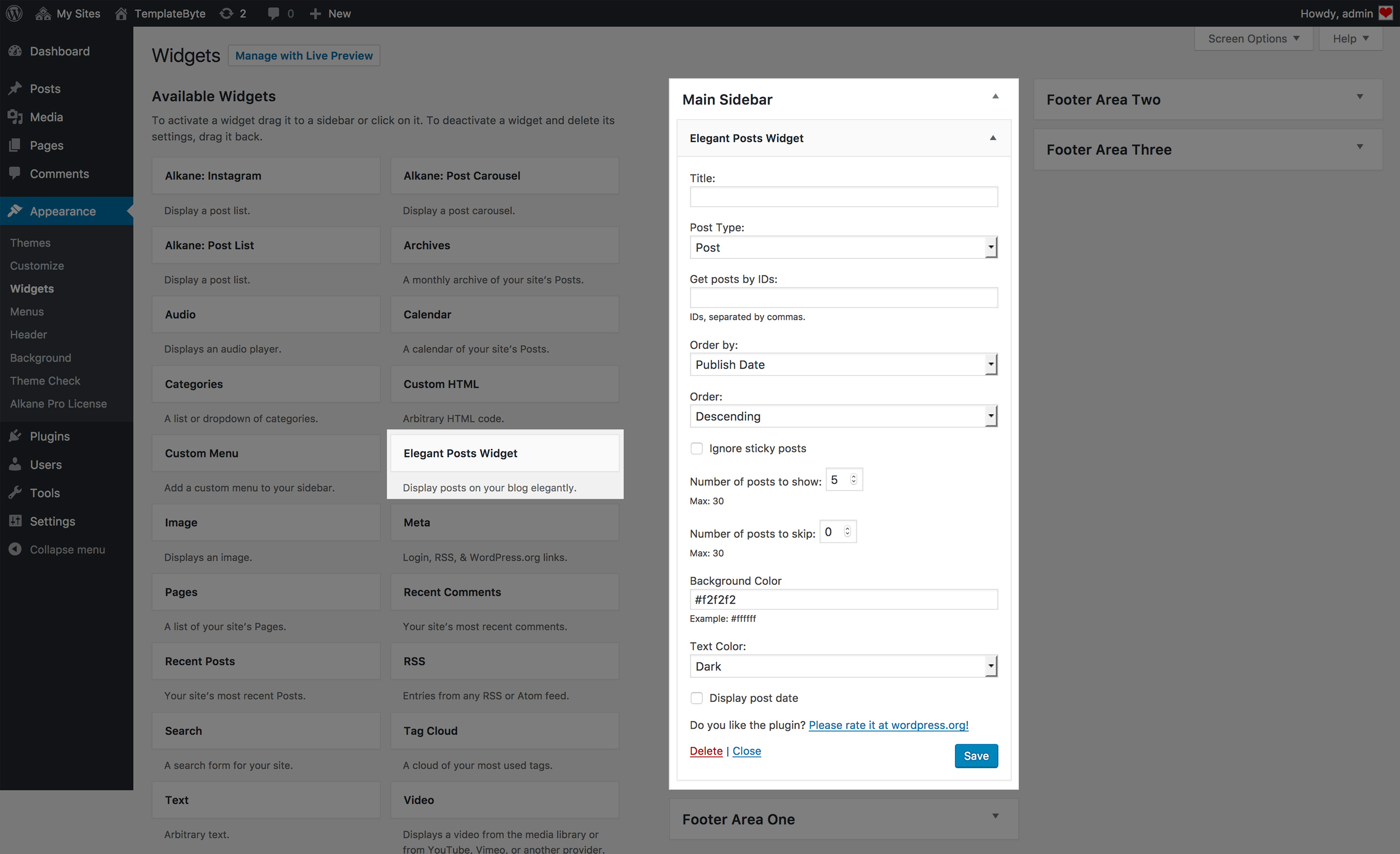Click the Background Color hex field

point(844,599)
